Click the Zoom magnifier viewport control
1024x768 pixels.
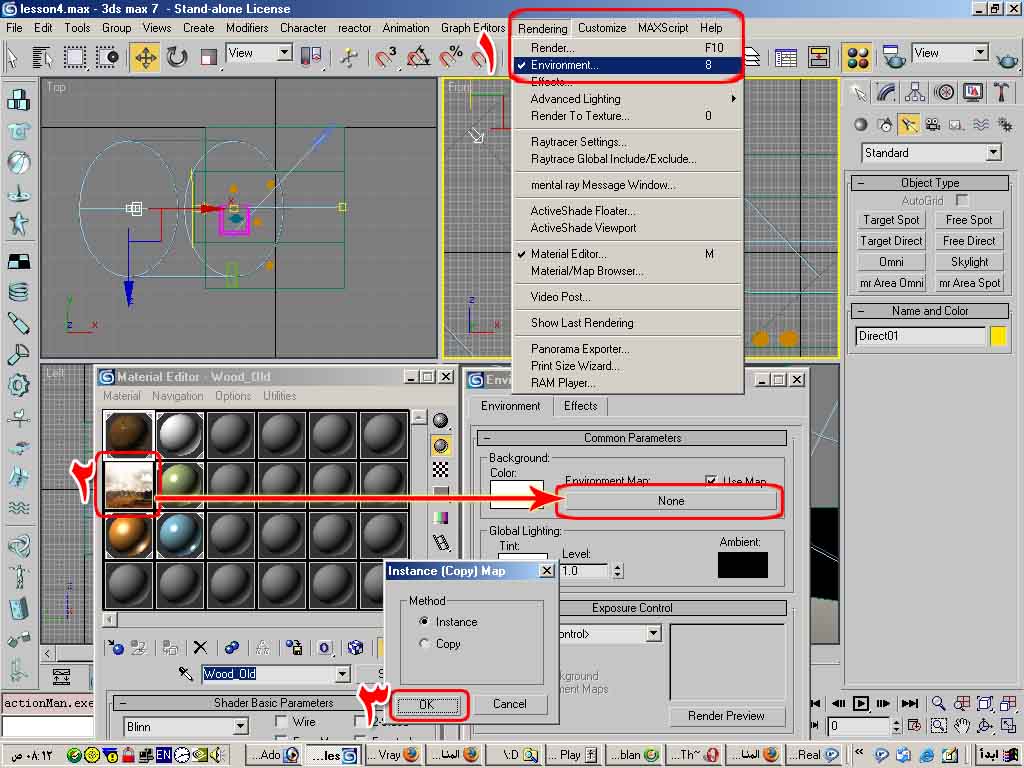(938, 703)
